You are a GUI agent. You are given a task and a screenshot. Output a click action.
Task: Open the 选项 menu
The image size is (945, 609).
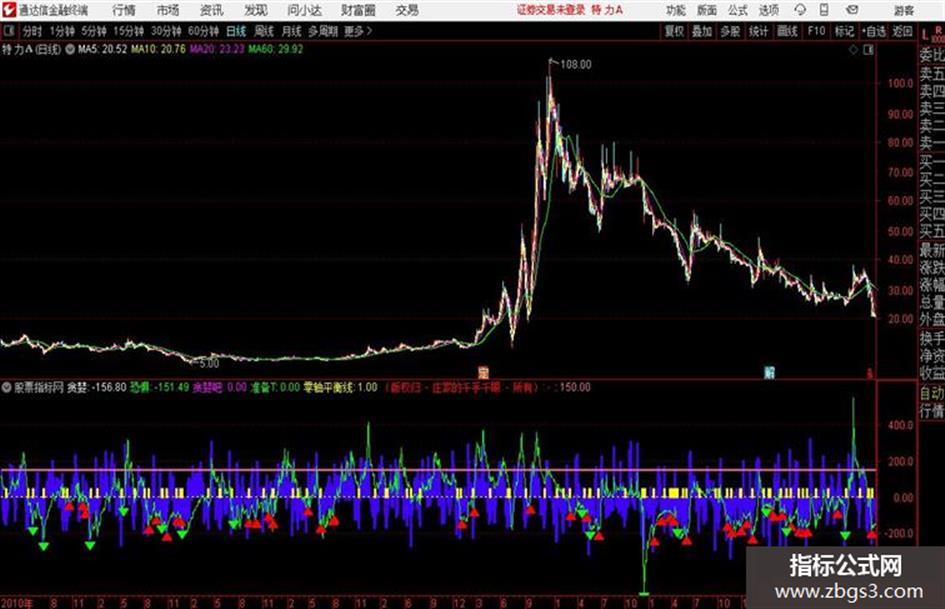click(x=768, y=10)
